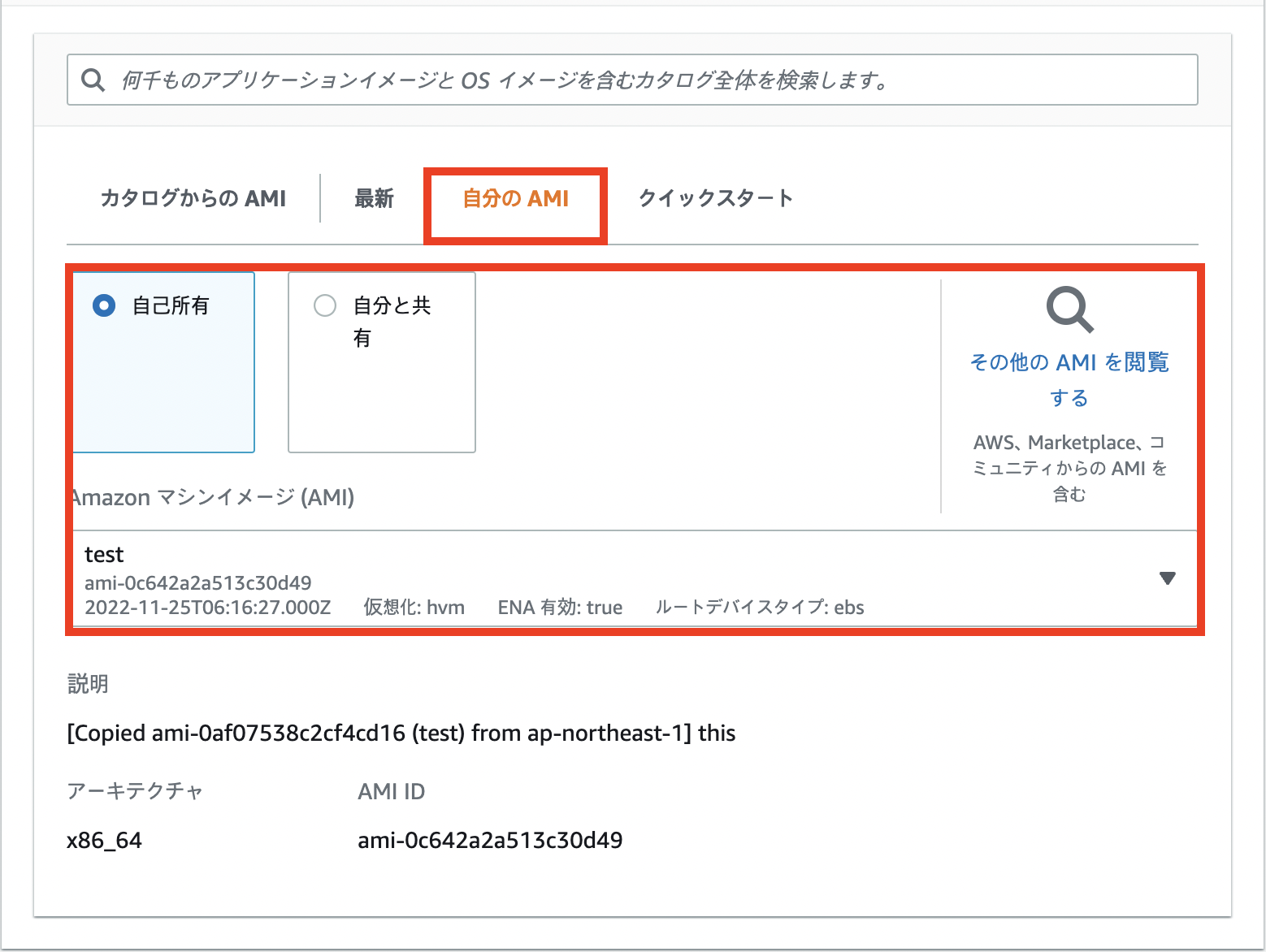
Task: Click the 仮想化: hvm detail text
Action: pyautogui.click(x=414, y=607)
